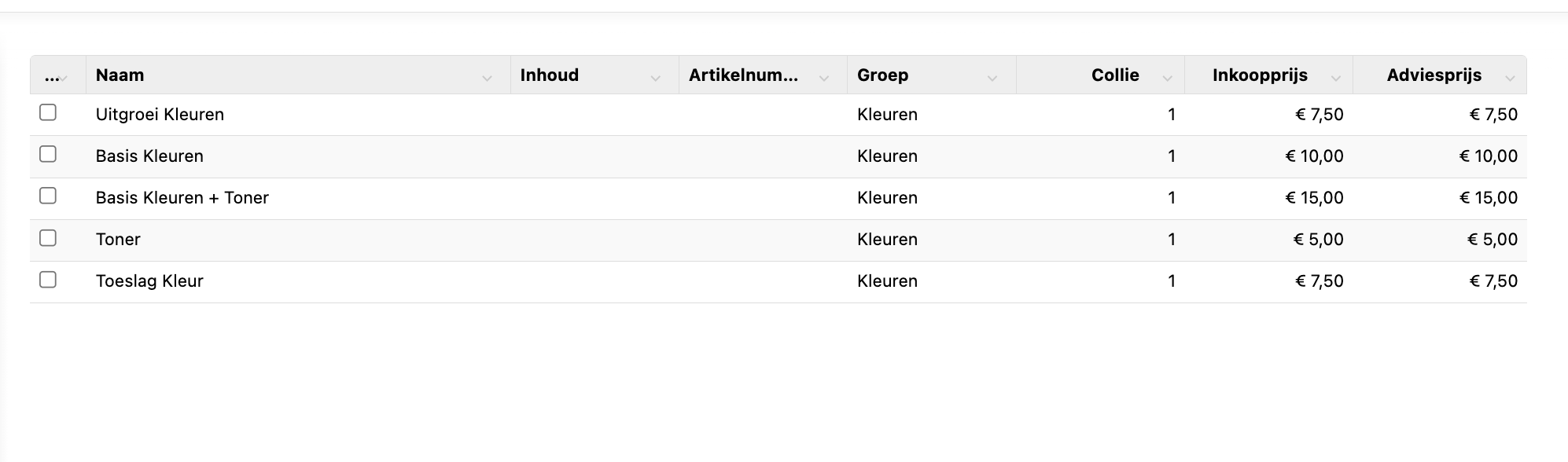Sort by the Naam column header
This screenshot has height=462, width=1568.
coord(120,75)
